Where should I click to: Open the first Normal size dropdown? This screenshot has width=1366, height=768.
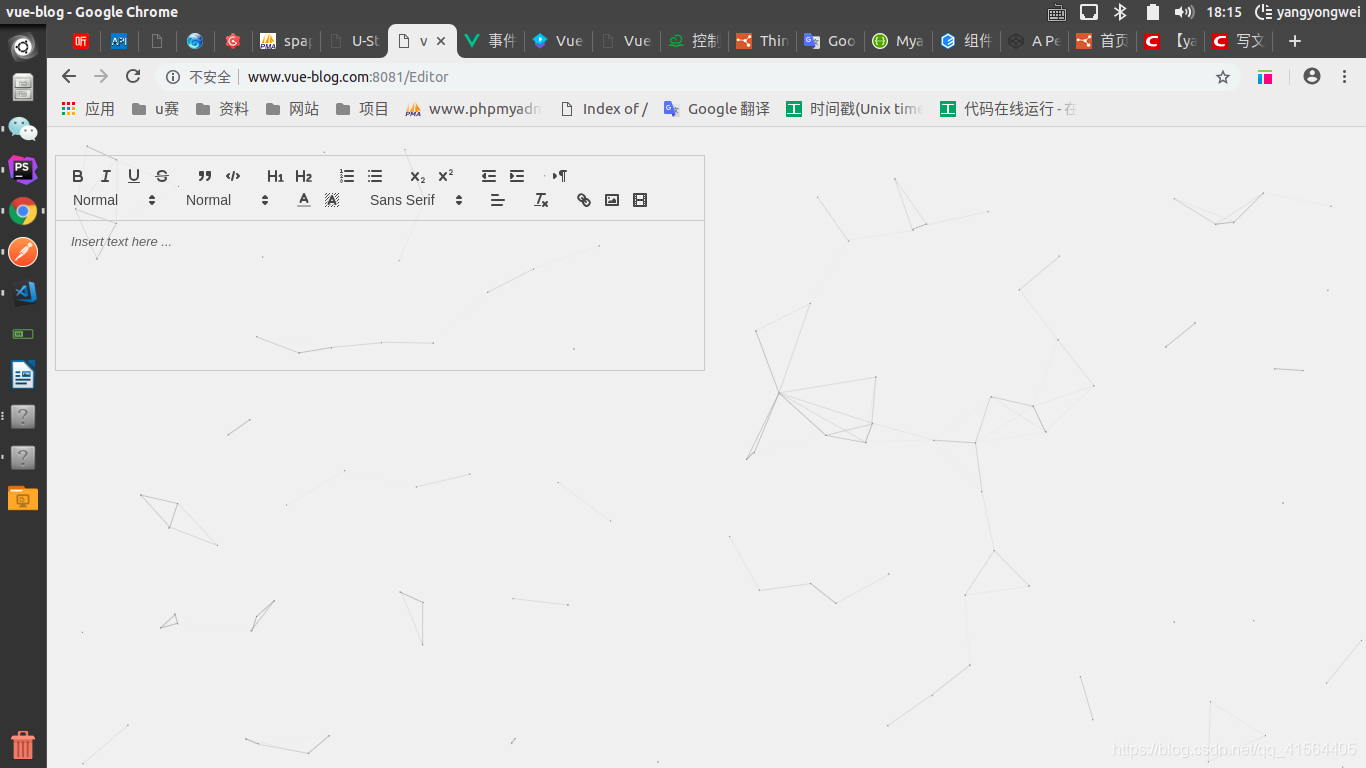click(x=115, y=200)
